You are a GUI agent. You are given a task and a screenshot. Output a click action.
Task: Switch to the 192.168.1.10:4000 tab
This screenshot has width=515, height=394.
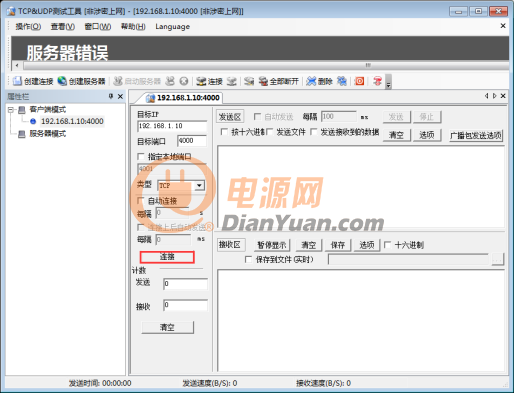[x=183, y=98]
